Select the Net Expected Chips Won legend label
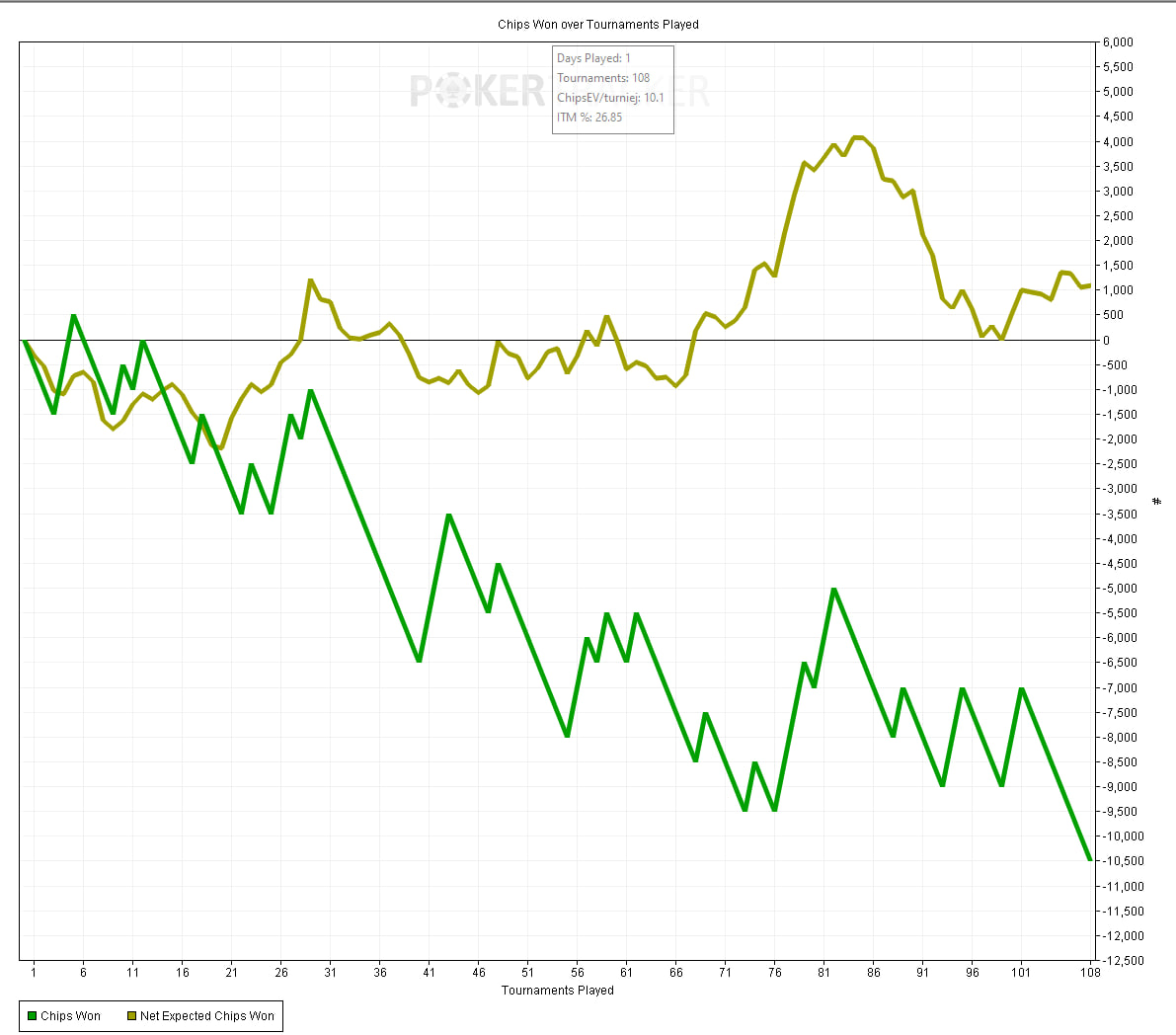The image size is (1176, 1035). (x=206, y=1016)
